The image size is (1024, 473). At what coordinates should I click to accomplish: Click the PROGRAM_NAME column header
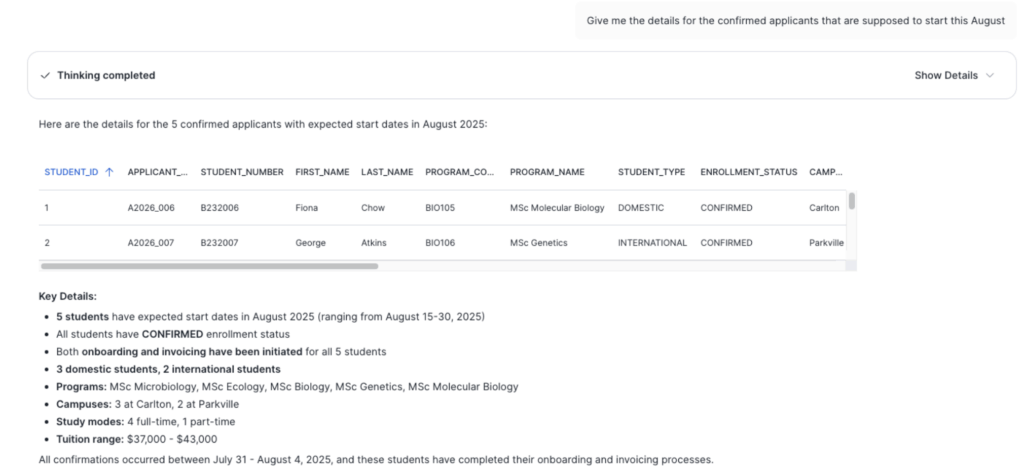tap(547, 172)
